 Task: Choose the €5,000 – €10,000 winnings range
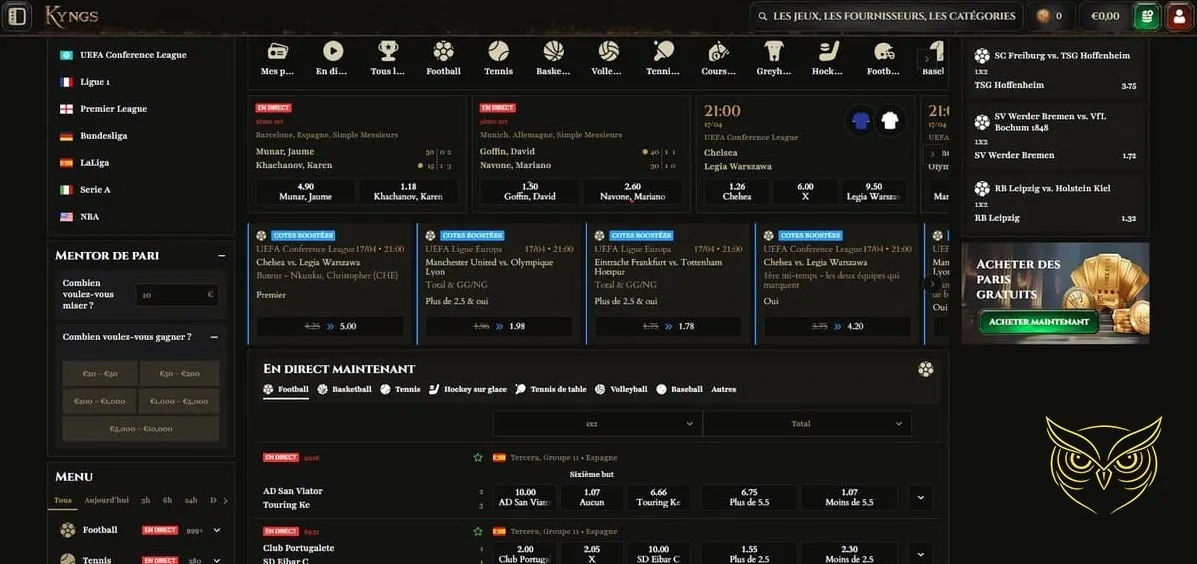point(141,429)
